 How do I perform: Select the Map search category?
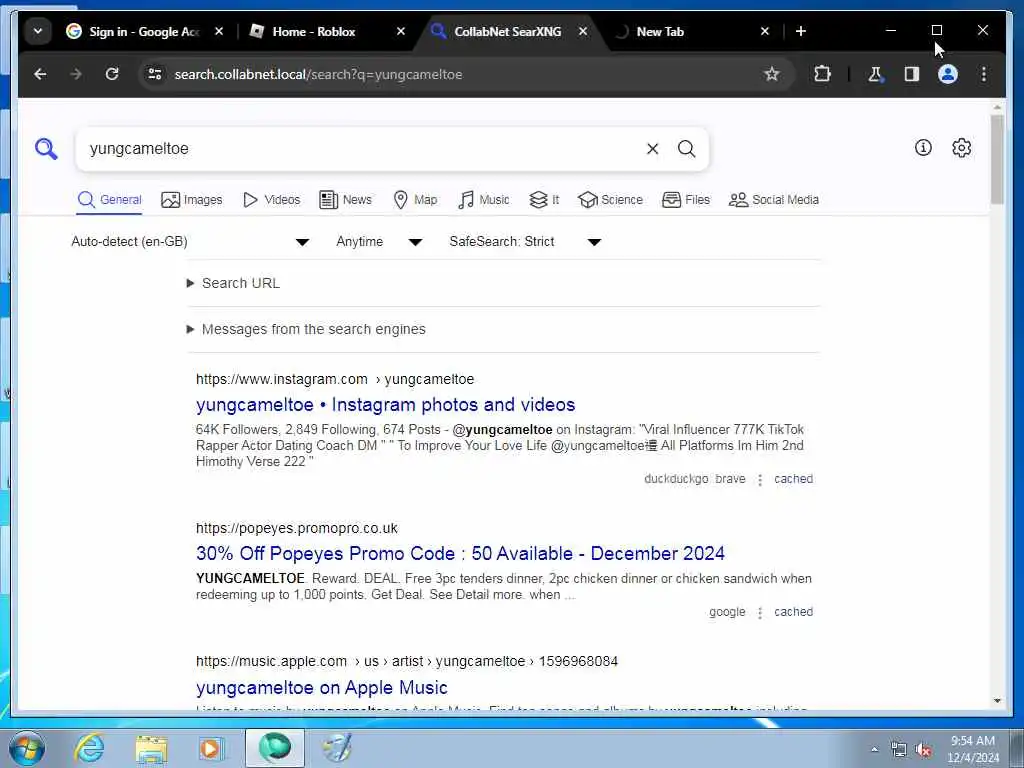415,200
